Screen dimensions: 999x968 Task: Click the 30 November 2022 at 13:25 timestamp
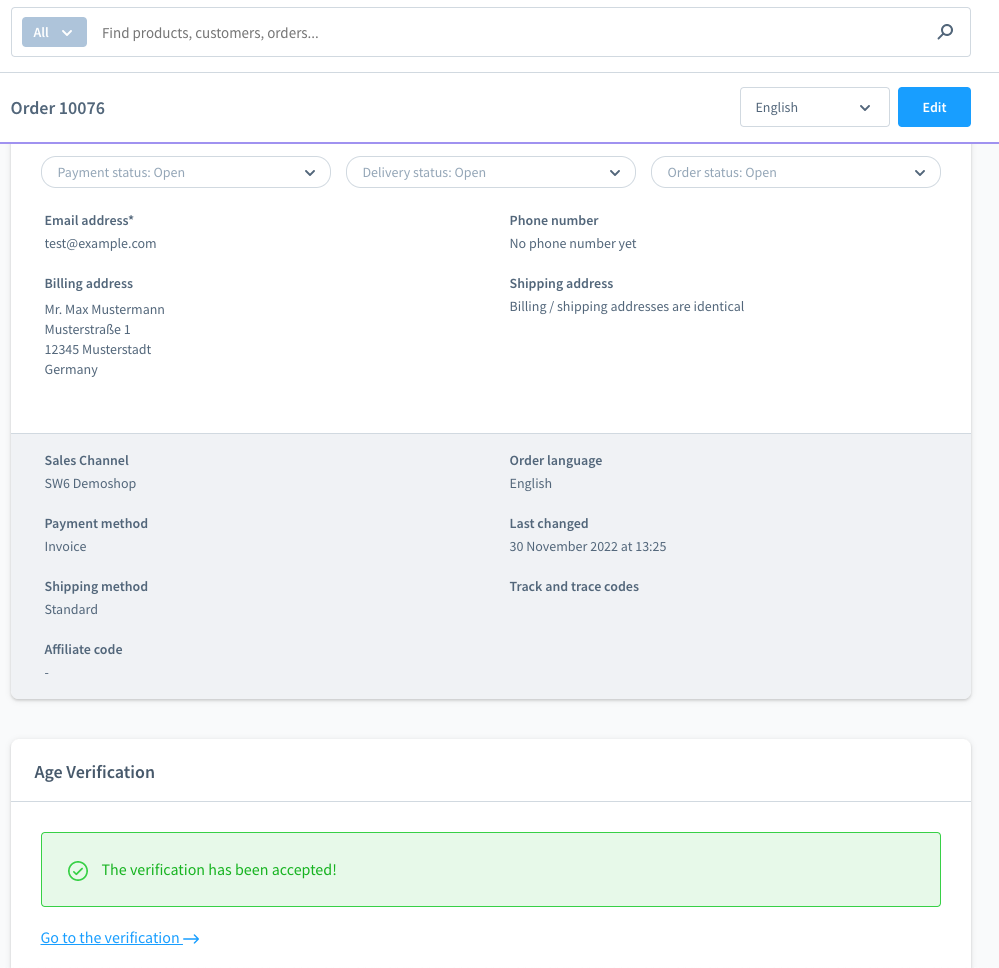pos(587,546)
